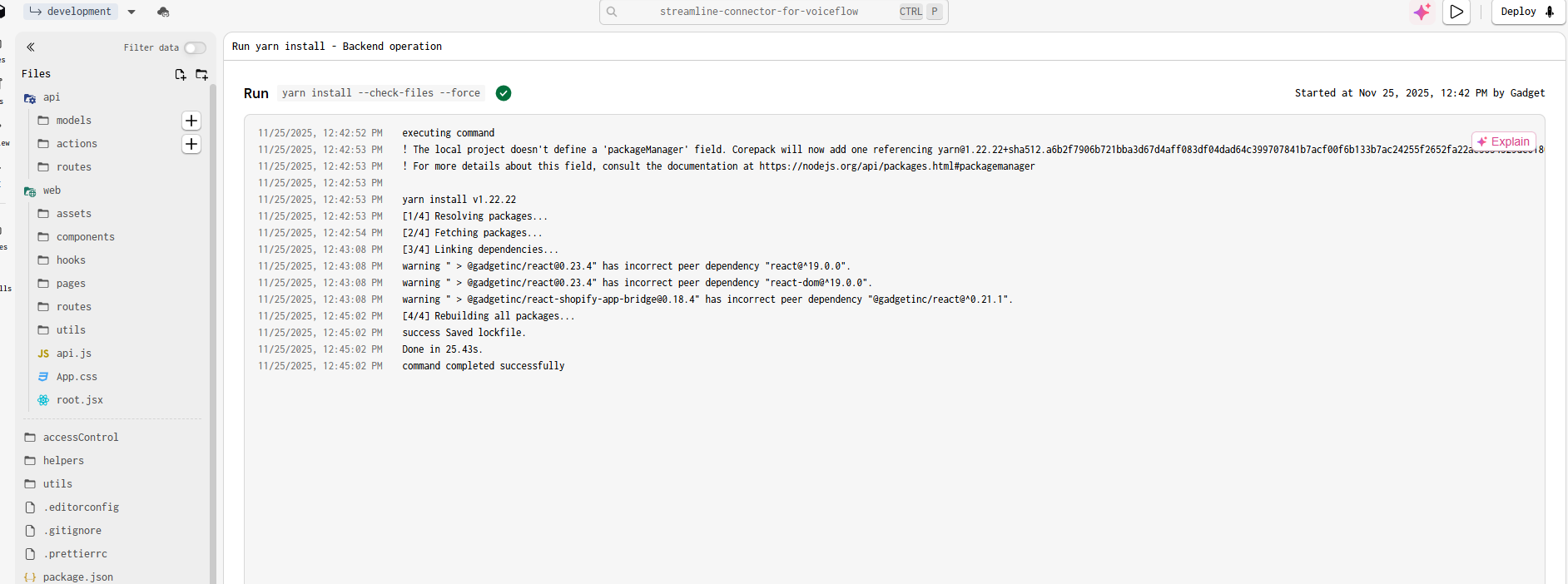Click the braces icon beside package.json

coord(30,577)
